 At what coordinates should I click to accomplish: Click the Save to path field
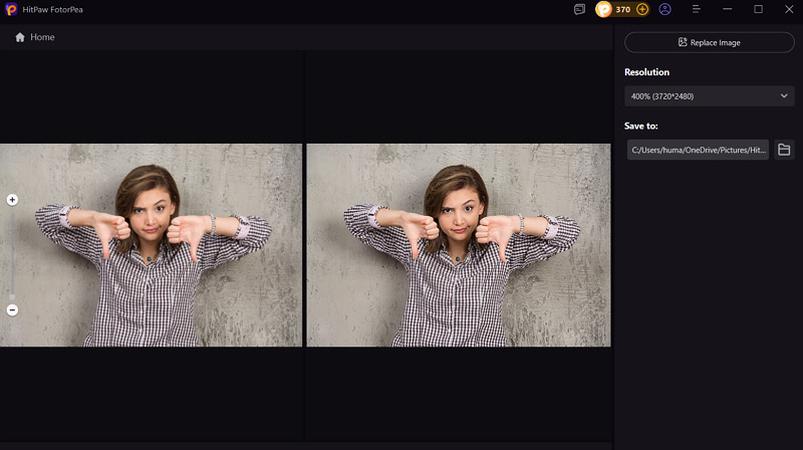pos(698,150)
